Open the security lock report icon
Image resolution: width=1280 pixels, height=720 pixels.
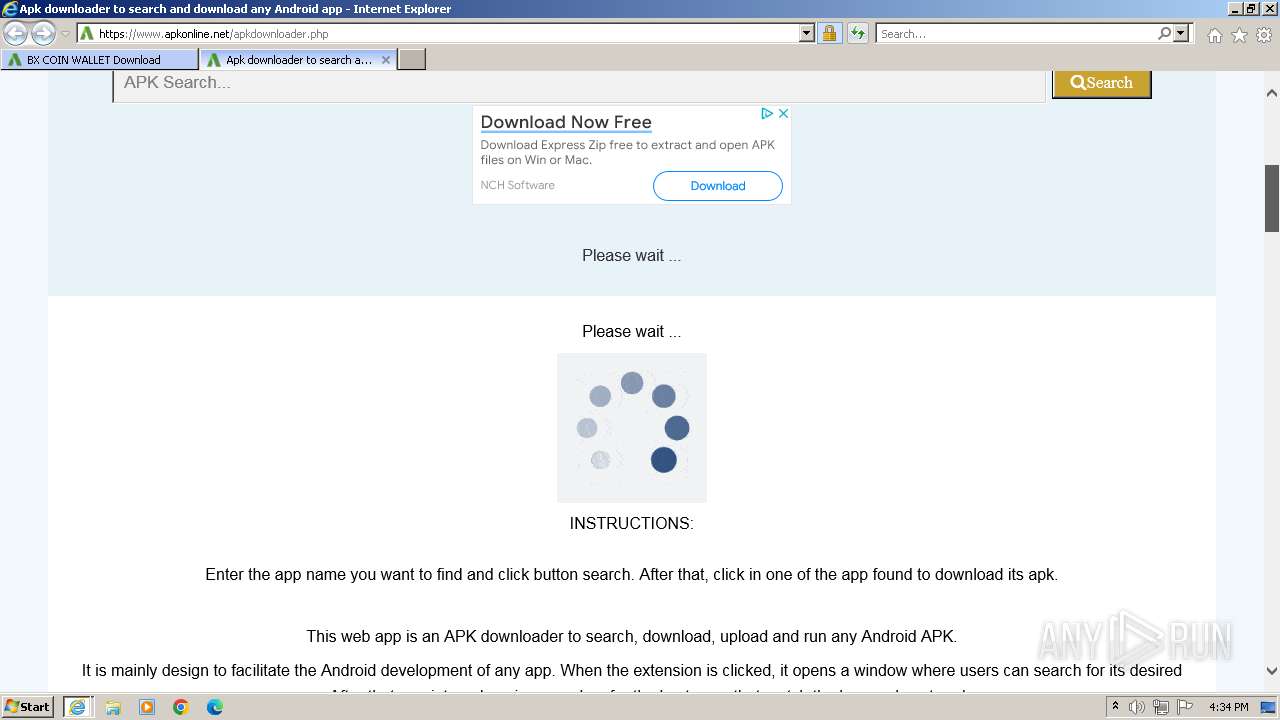click(829, 34)
